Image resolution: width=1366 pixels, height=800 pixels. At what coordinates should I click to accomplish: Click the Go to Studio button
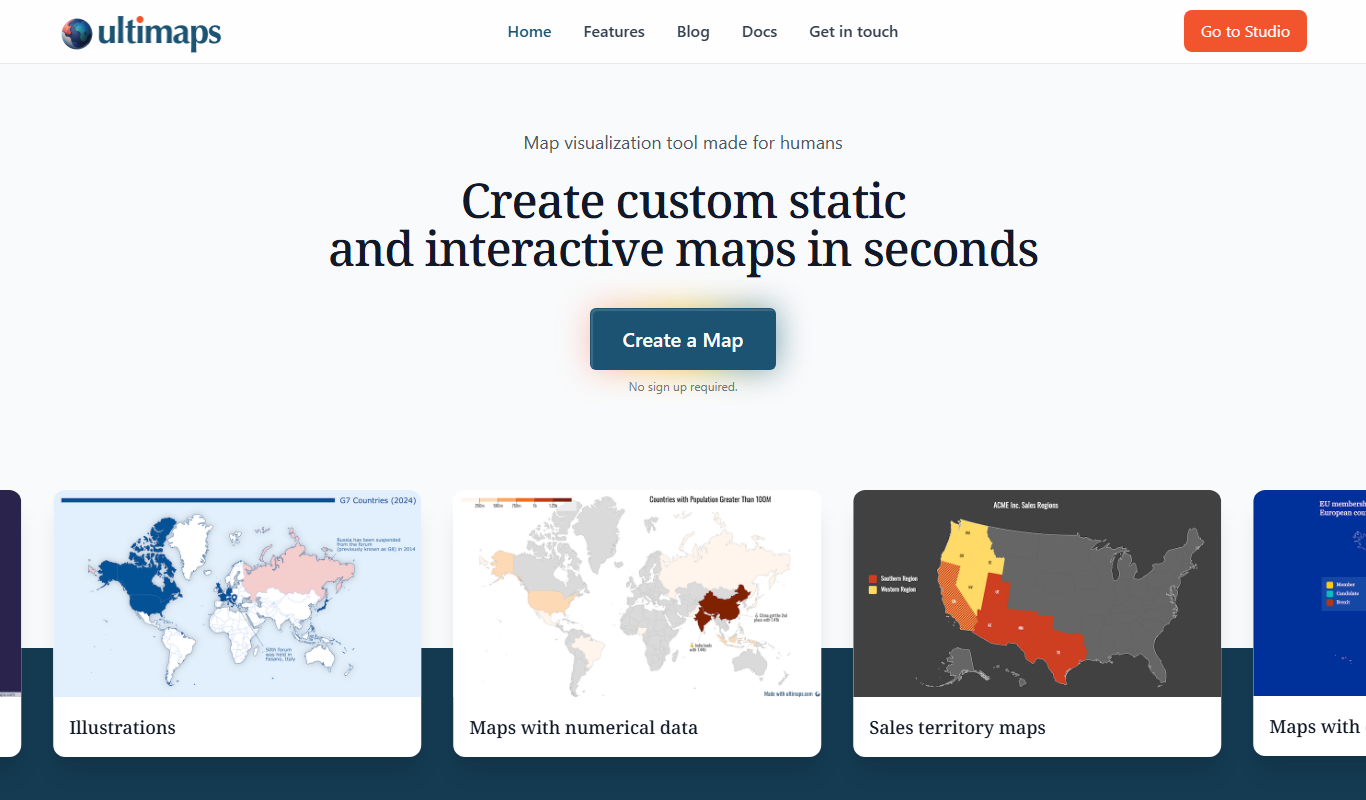coord(1245,31)
